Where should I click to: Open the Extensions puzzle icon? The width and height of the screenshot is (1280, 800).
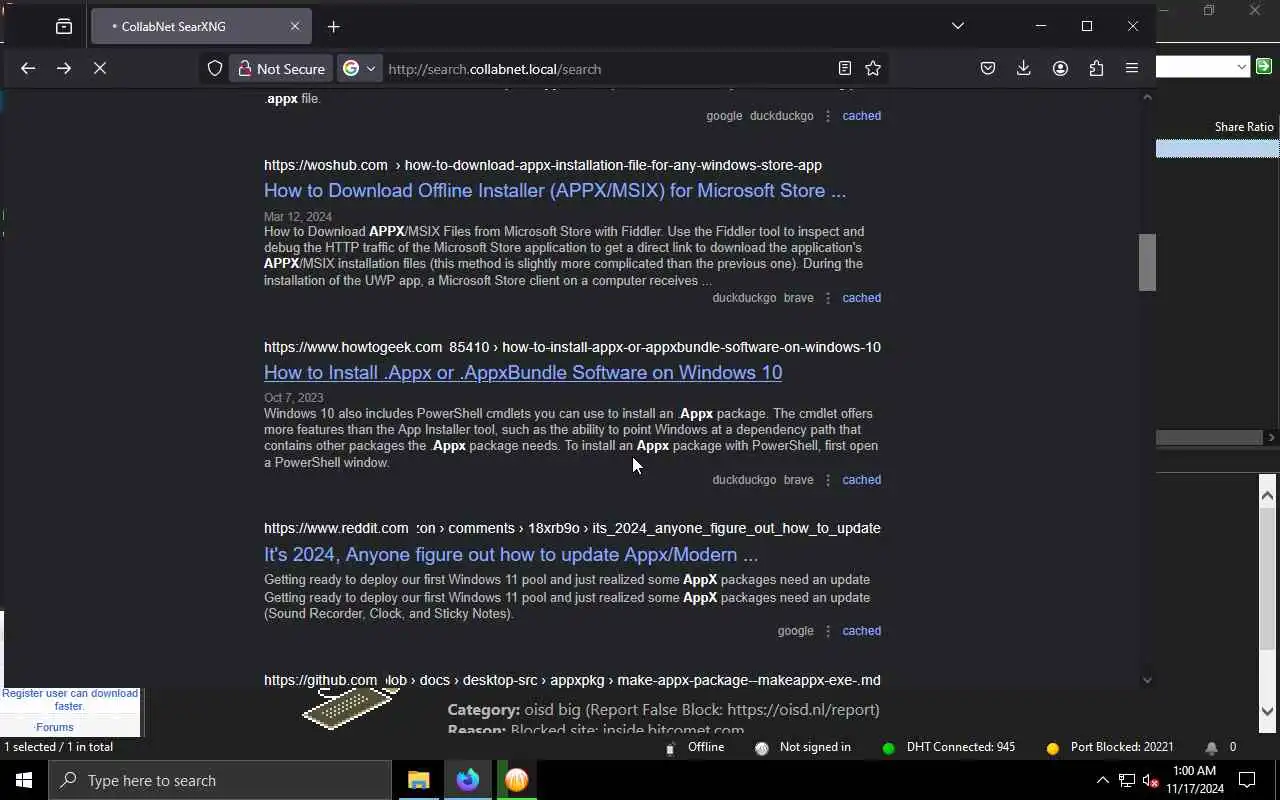click(x=1096, y=69)
